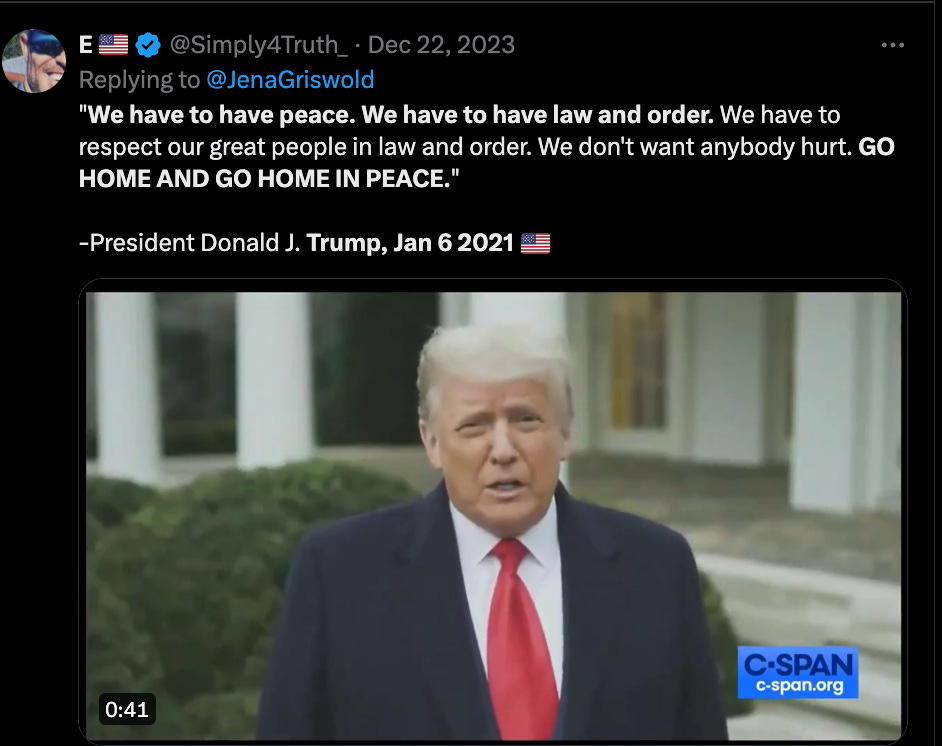942x746 pixels.
Task: Click the 'We don't want anybody hurt' sentence
Action: click(694, 147)
